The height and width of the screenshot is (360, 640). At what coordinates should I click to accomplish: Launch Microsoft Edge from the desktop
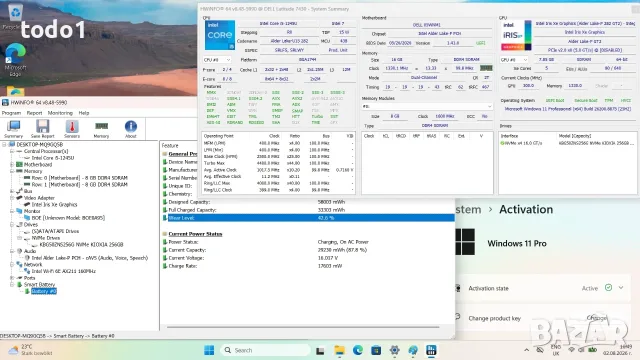(16, 60)
